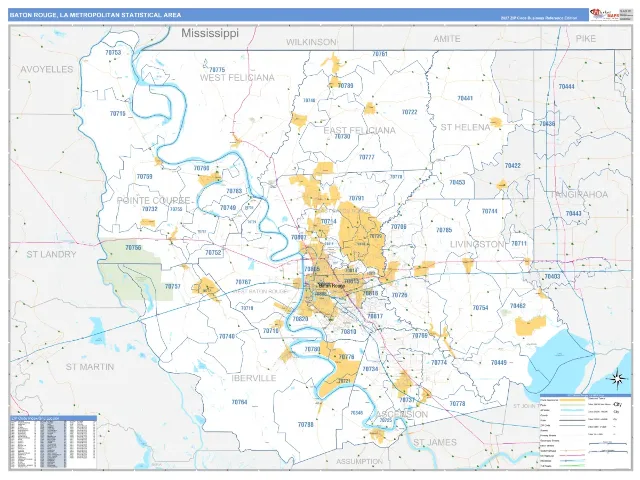This screenshot has height=480, width=640.
Task: Click the compass rose on the map
Action: [619, 378]
